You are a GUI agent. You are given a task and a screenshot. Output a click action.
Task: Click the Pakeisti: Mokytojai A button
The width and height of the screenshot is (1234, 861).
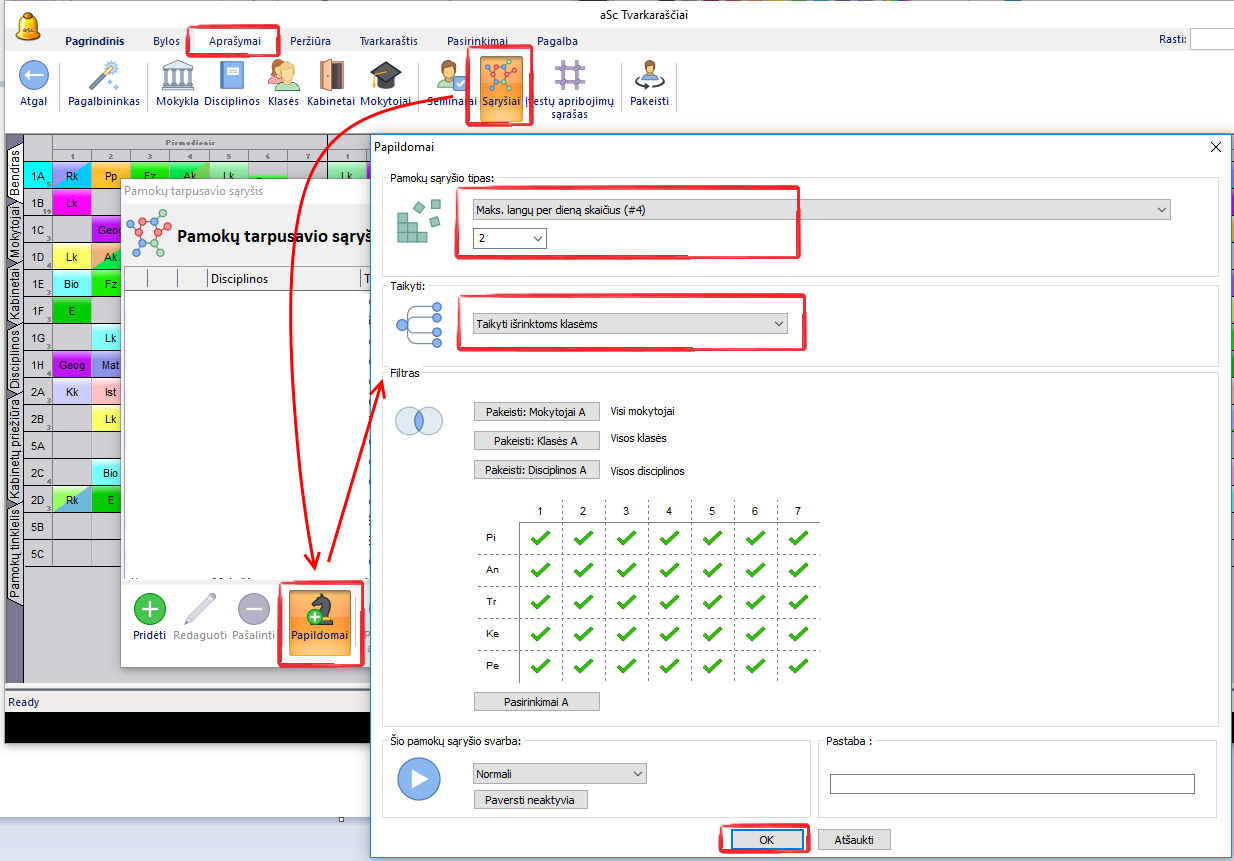tap(535, 412)
